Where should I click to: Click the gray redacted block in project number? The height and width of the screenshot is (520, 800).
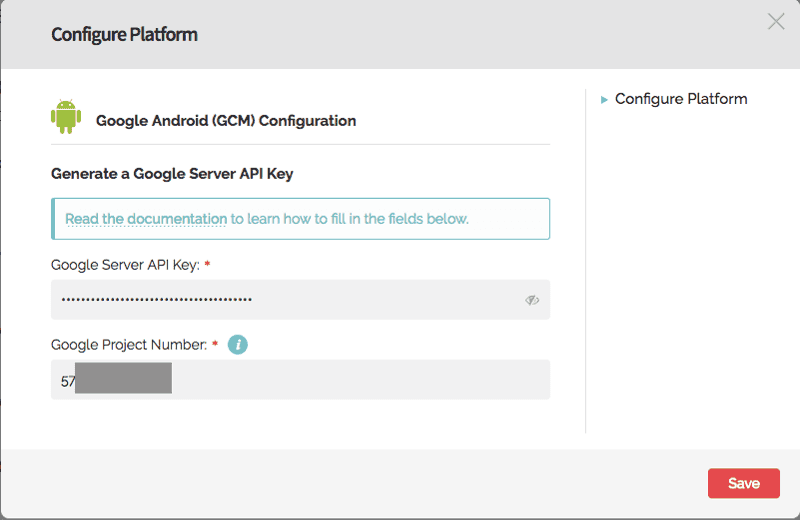tap(123, 378)
